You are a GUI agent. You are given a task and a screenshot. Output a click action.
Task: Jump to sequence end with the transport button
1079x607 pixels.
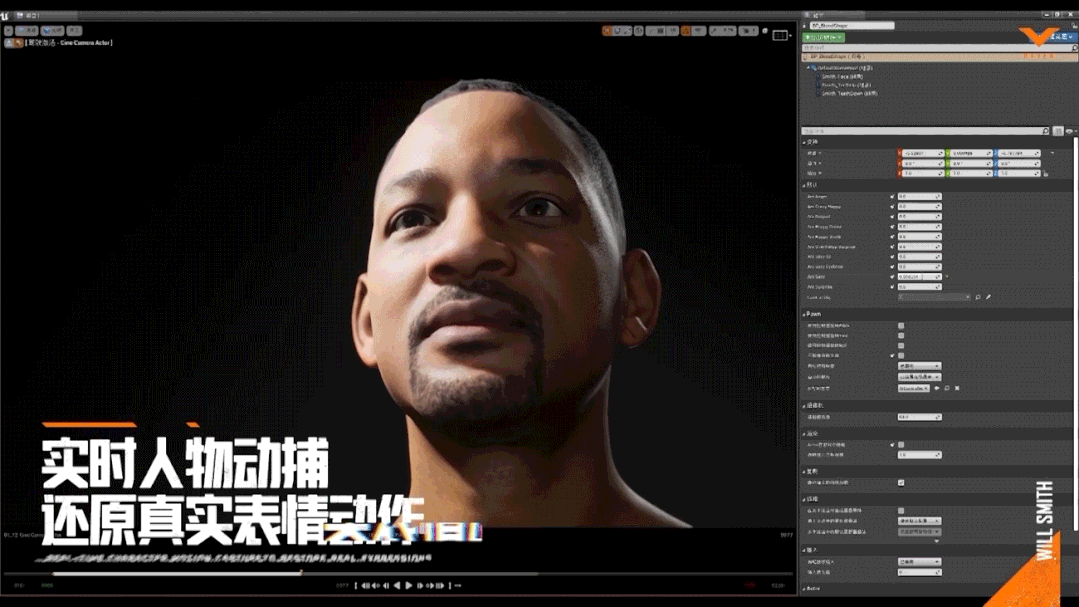(440, 586)
